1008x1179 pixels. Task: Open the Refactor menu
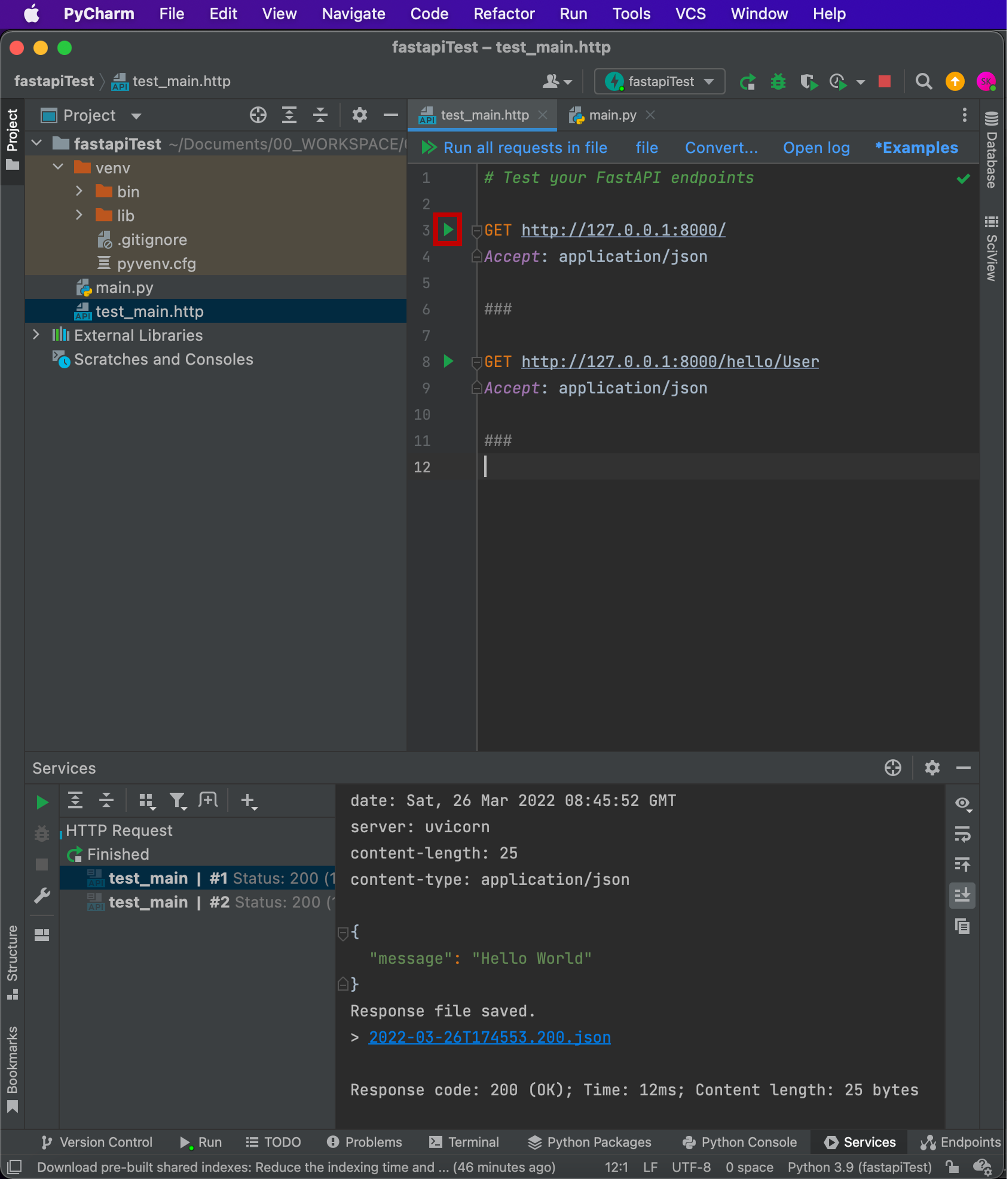[503, 14]
